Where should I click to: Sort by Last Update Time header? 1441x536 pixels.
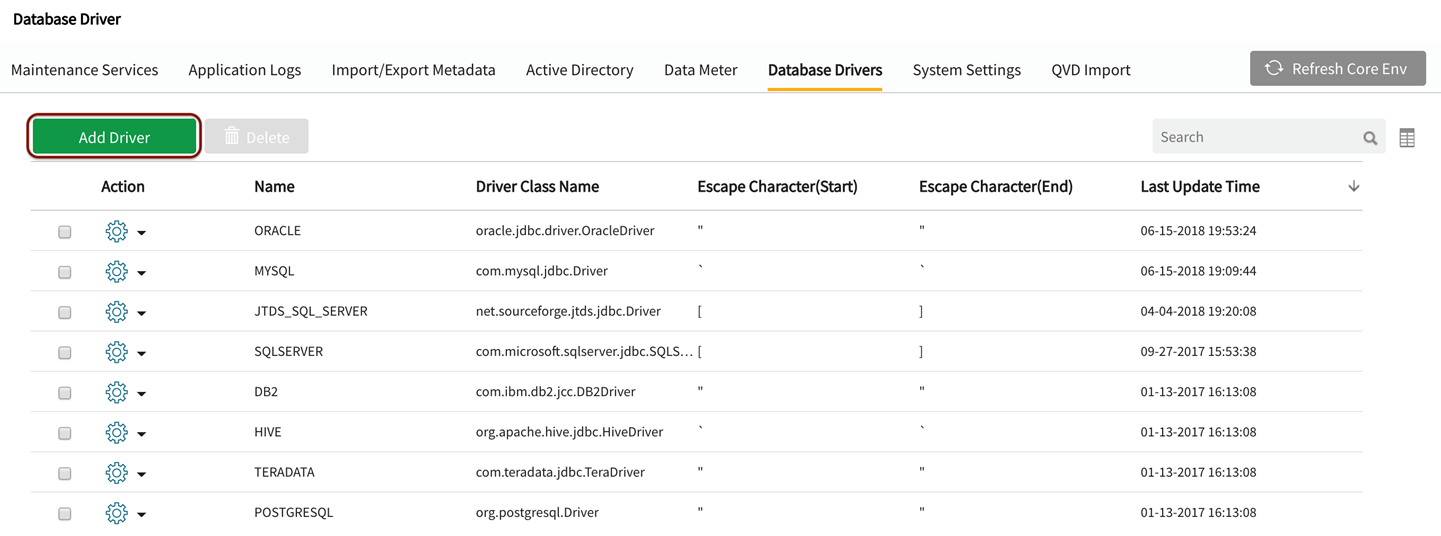1200,186
